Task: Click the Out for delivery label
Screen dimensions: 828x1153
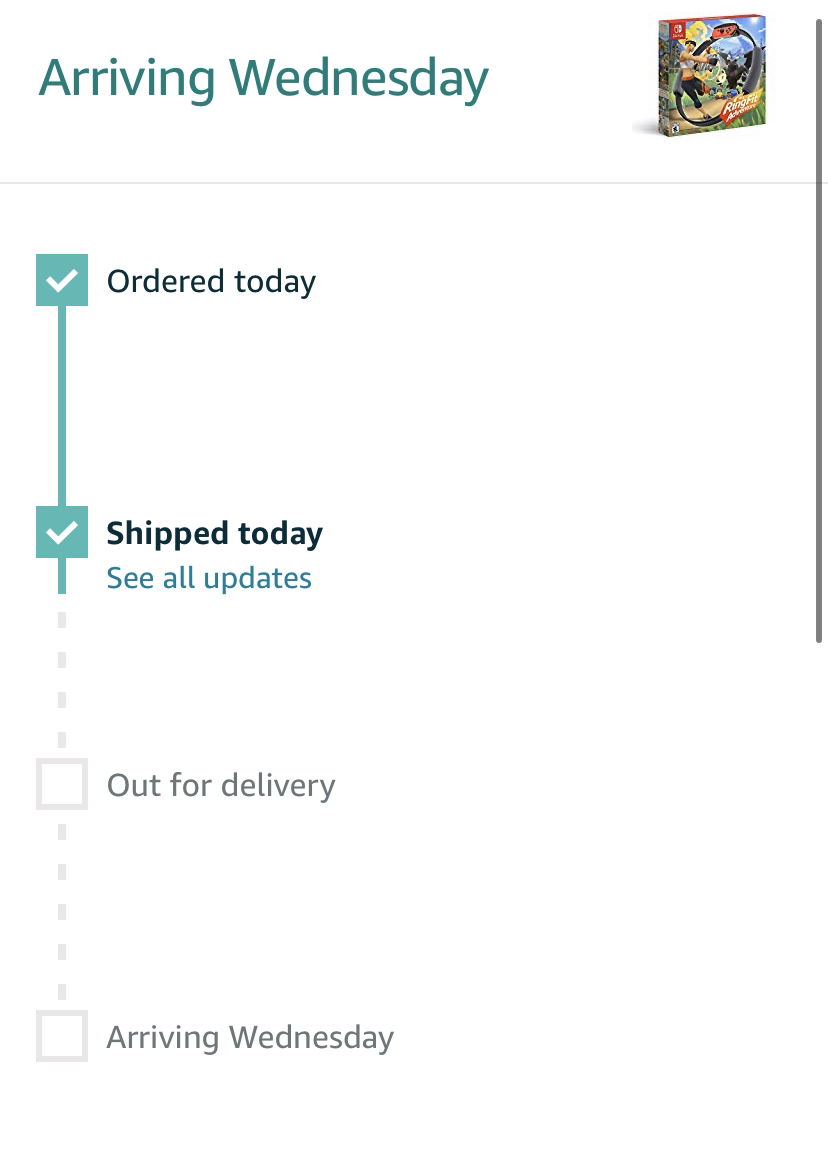Action: click(221, 786)
